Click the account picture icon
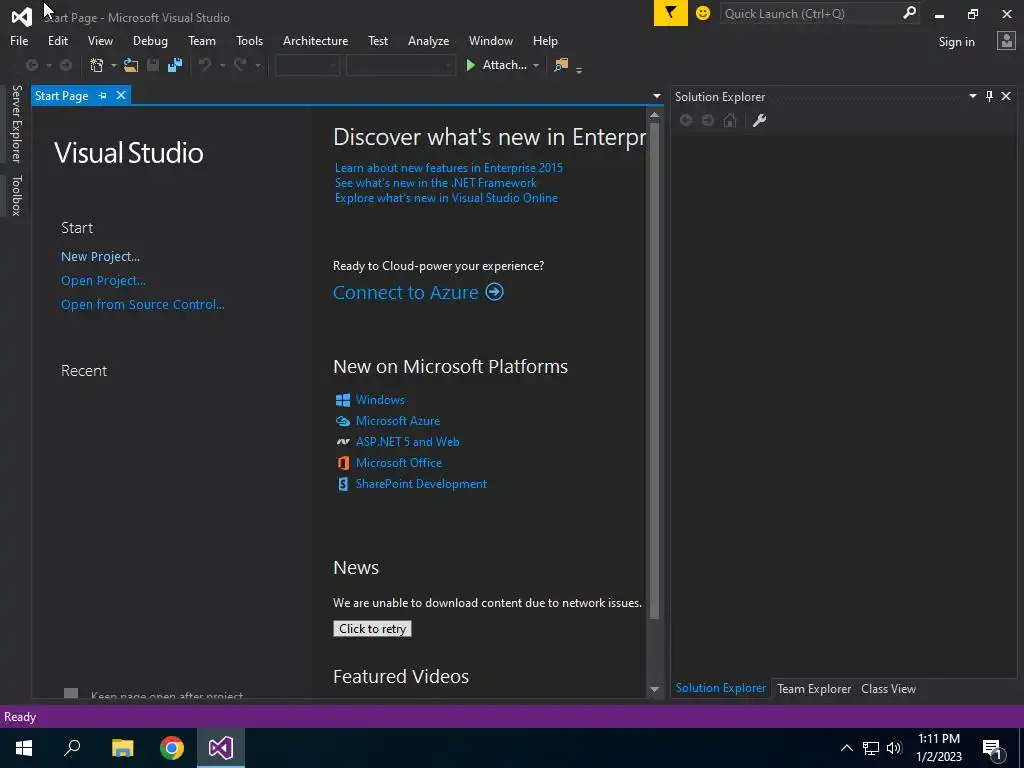This screenshot has width=1024, height=768. point(1006,41)
